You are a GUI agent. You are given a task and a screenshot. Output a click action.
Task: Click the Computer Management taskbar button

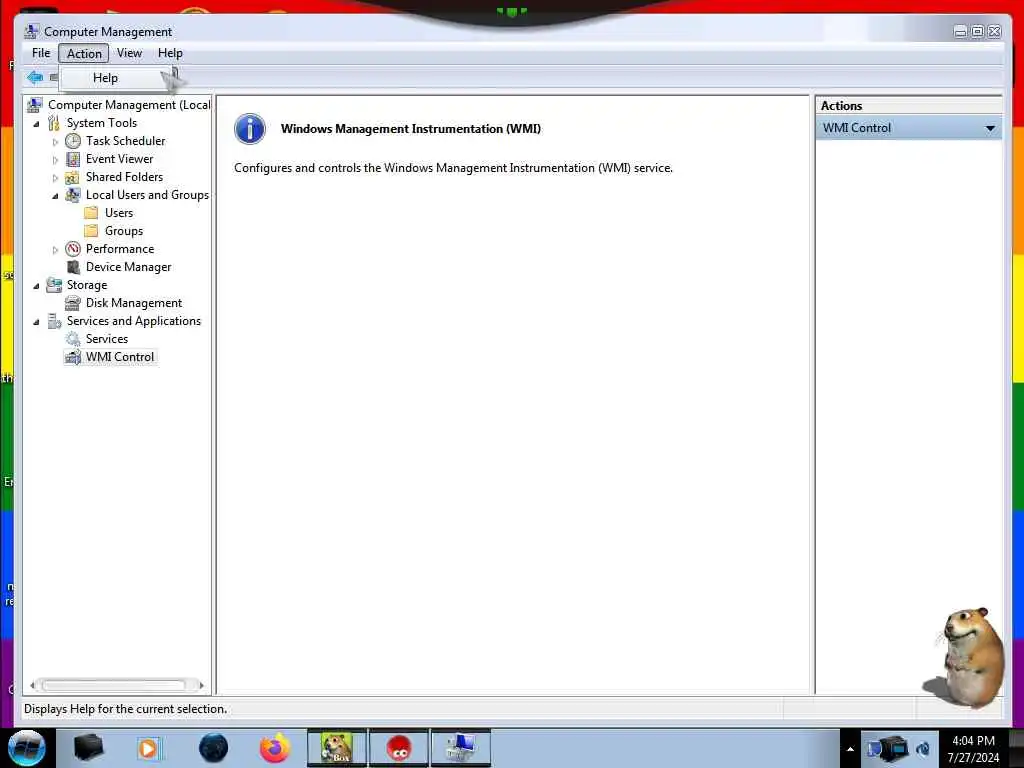461,748
